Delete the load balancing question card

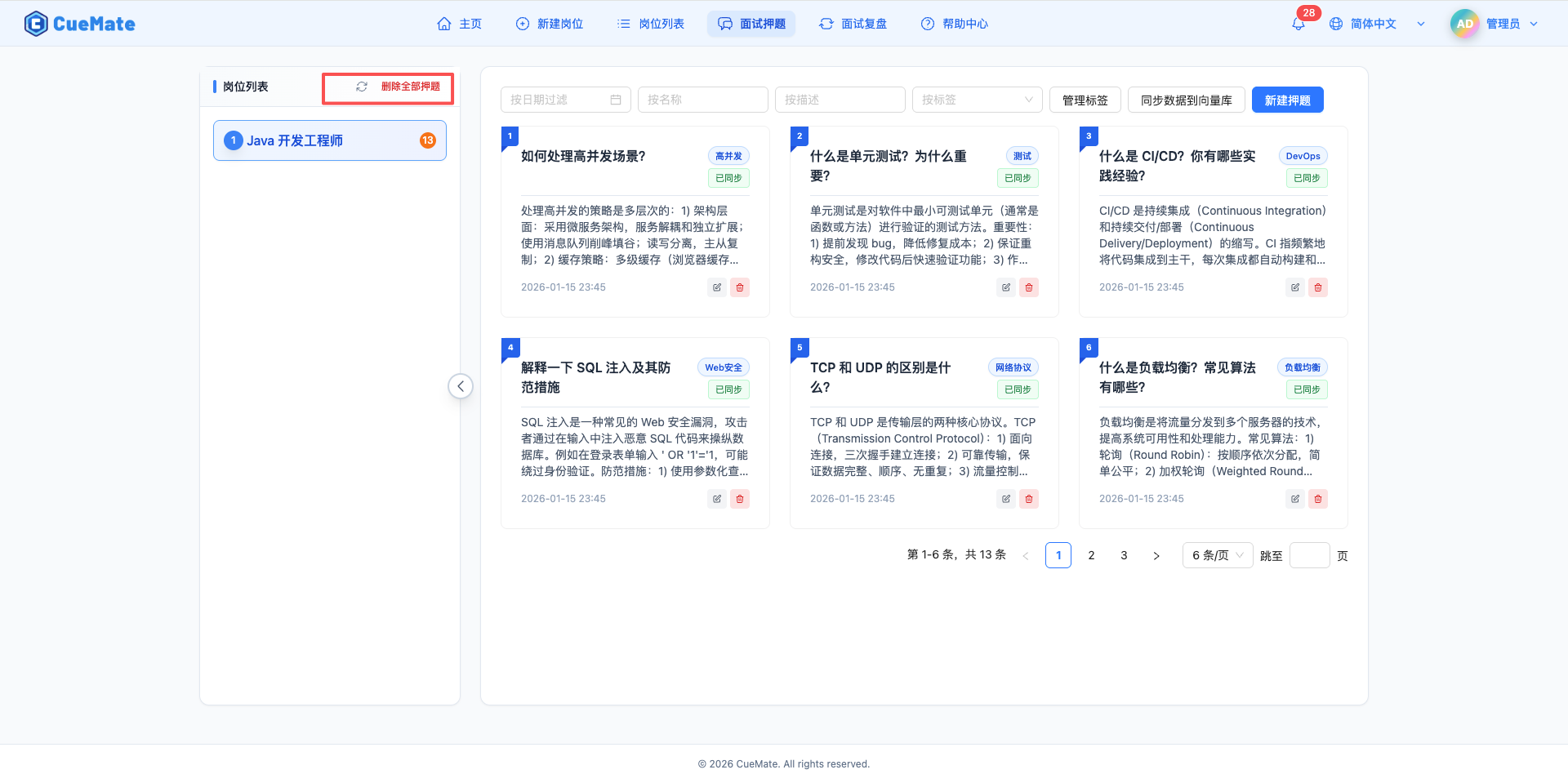[x=1317, y=499]
